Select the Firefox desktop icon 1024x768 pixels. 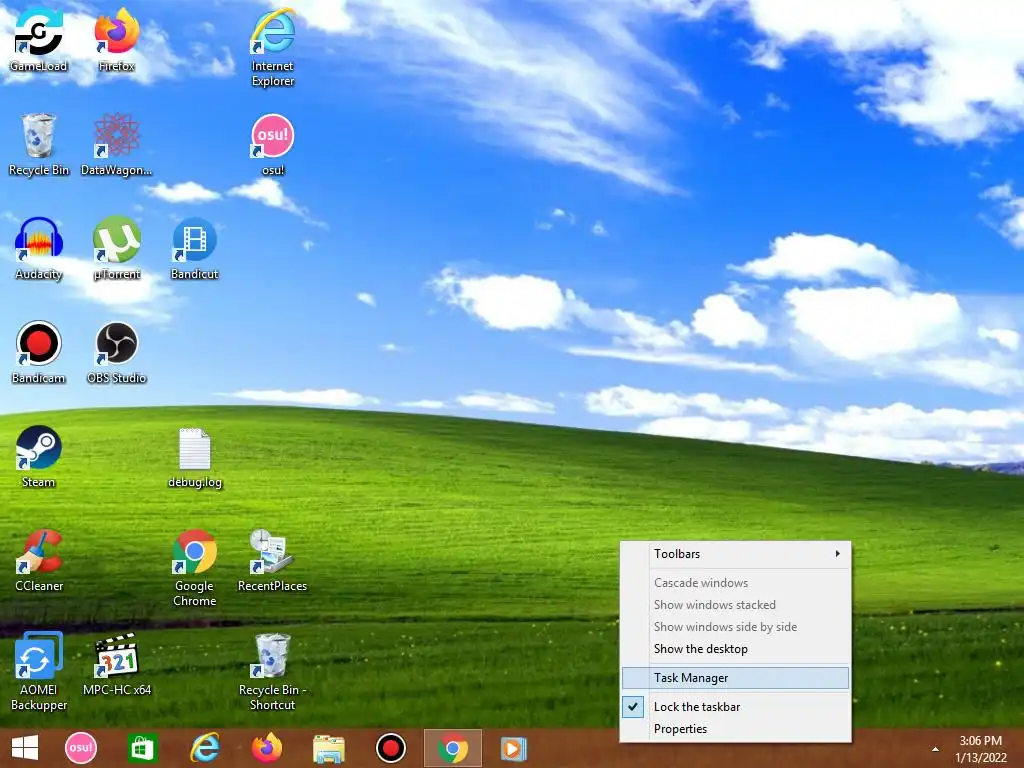point(116,39)
